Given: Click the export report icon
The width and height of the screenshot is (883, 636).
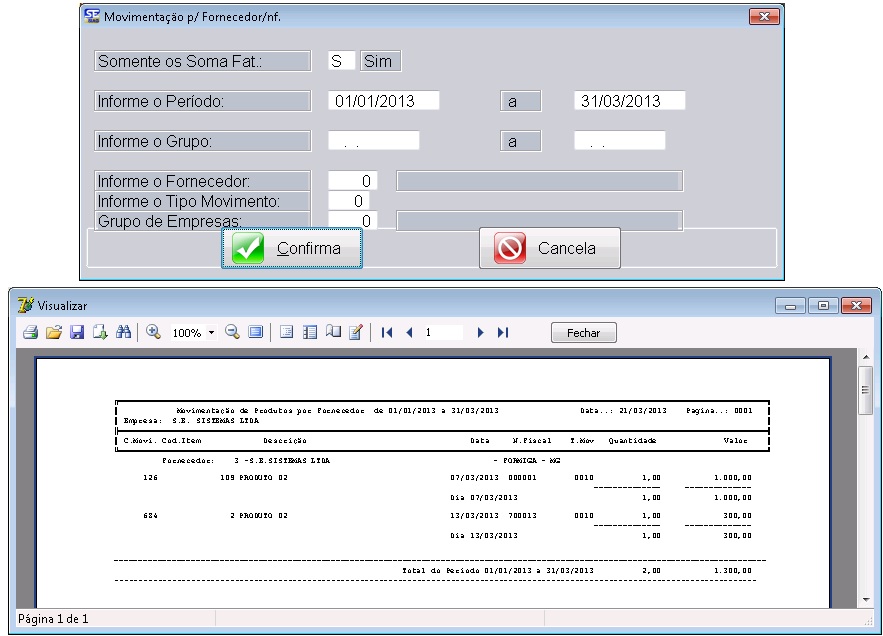Looking at the screenshot, I should tap(100, 333).
